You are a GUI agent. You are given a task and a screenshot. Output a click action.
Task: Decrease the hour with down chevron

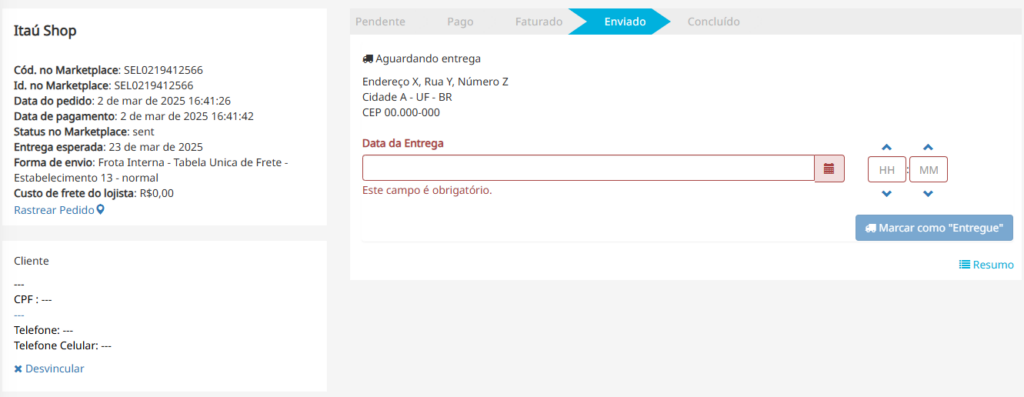[x=887, y=193]
